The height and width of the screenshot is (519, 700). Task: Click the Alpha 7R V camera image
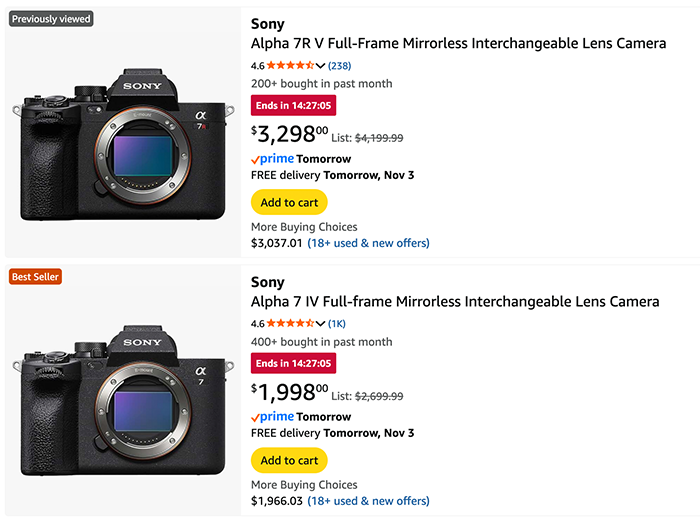click(125, 145)
